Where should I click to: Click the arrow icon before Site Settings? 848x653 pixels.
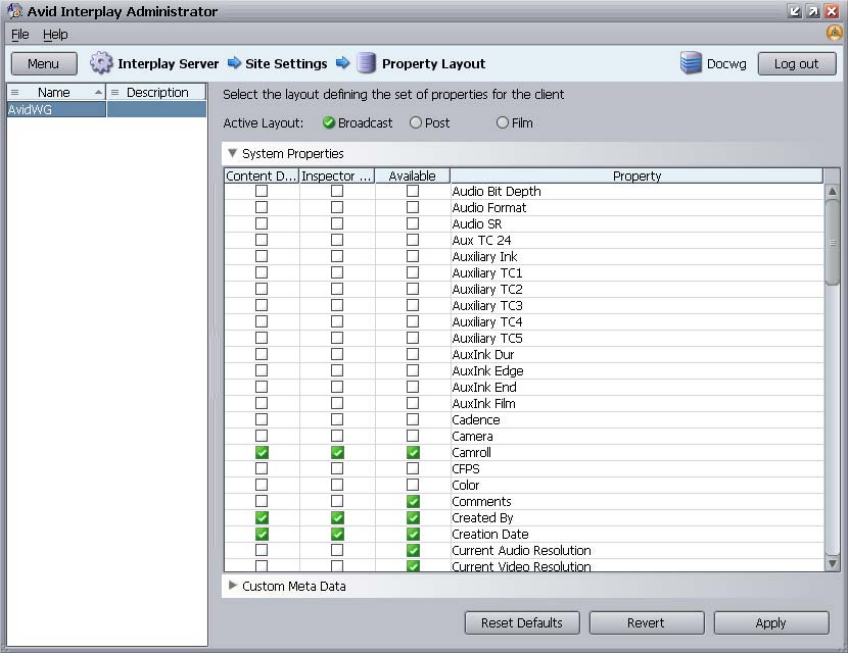coord(234,63)
